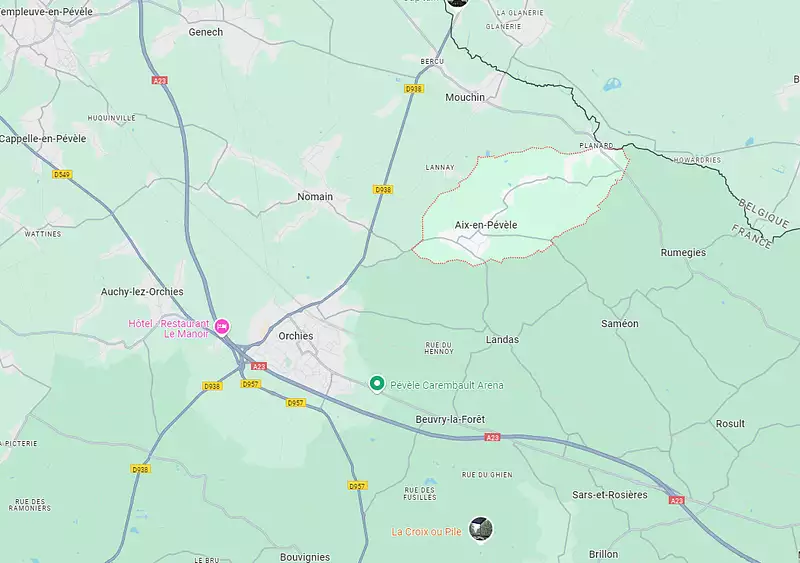The height and width of the screenshot is (563, 800).
Task: Click the Hôtel - Restaurant Le Manoir label
Action: point(169,329)
